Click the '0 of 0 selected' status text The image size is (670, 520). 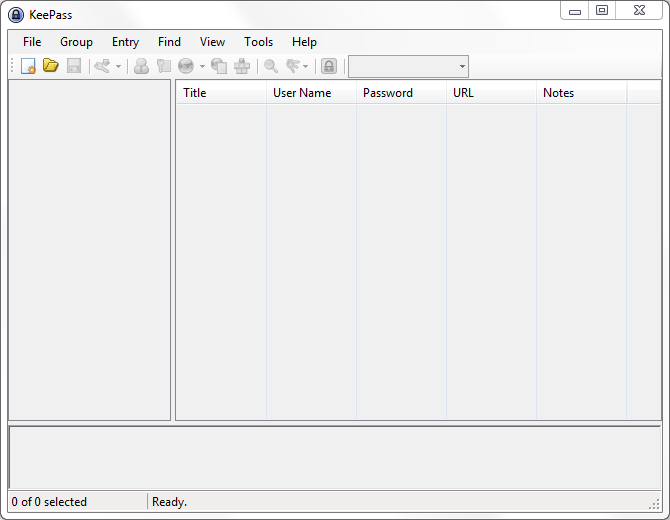pos(49,502)
